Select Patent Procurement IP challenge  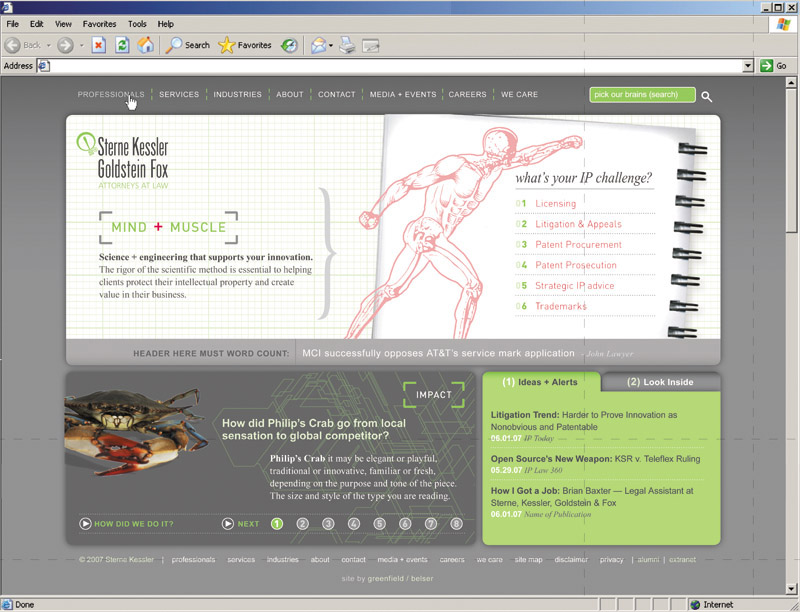tap(579, 245)
